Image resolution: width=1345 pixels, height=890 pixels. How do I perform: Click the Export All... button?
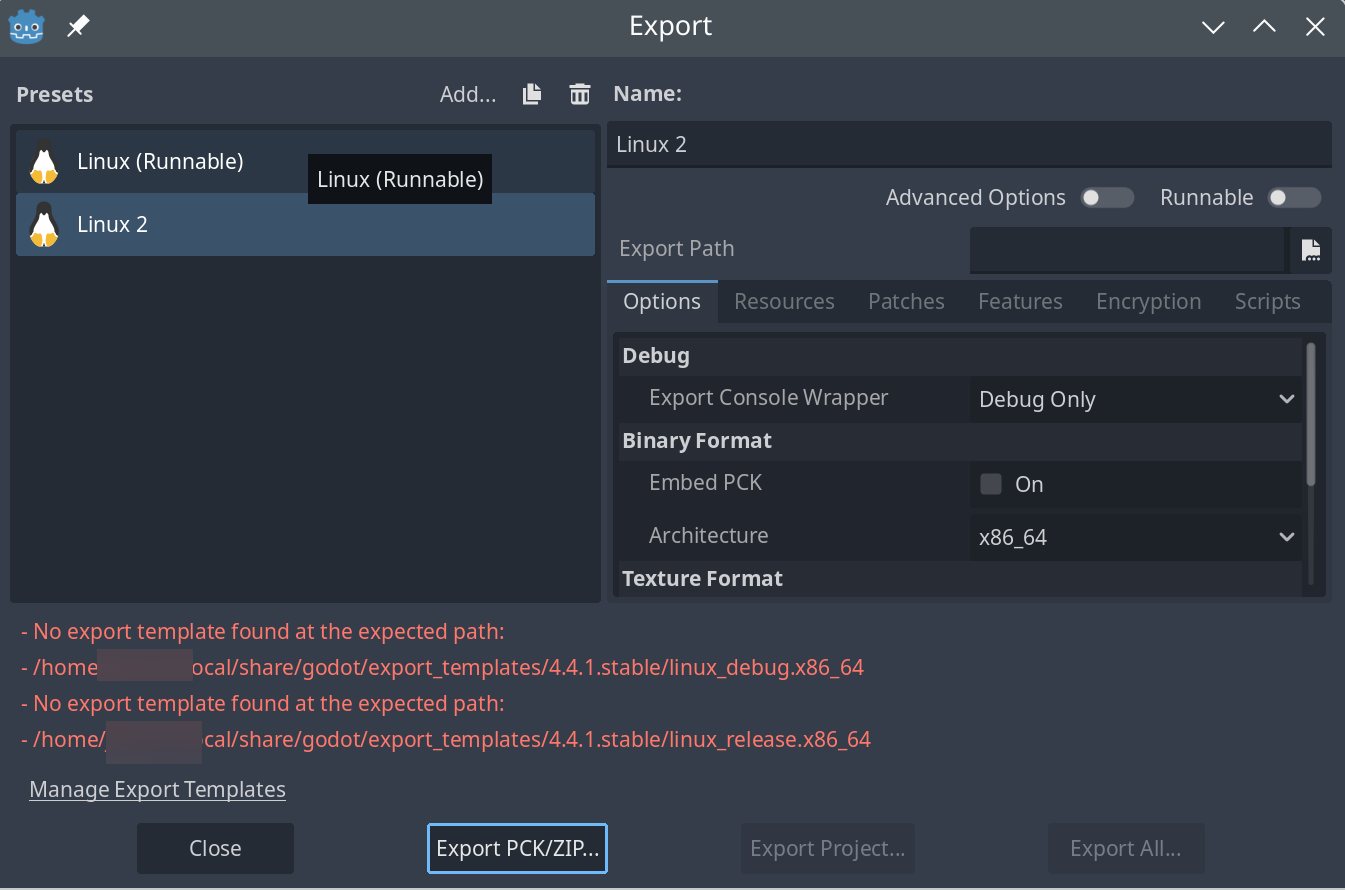point(1125,848)
